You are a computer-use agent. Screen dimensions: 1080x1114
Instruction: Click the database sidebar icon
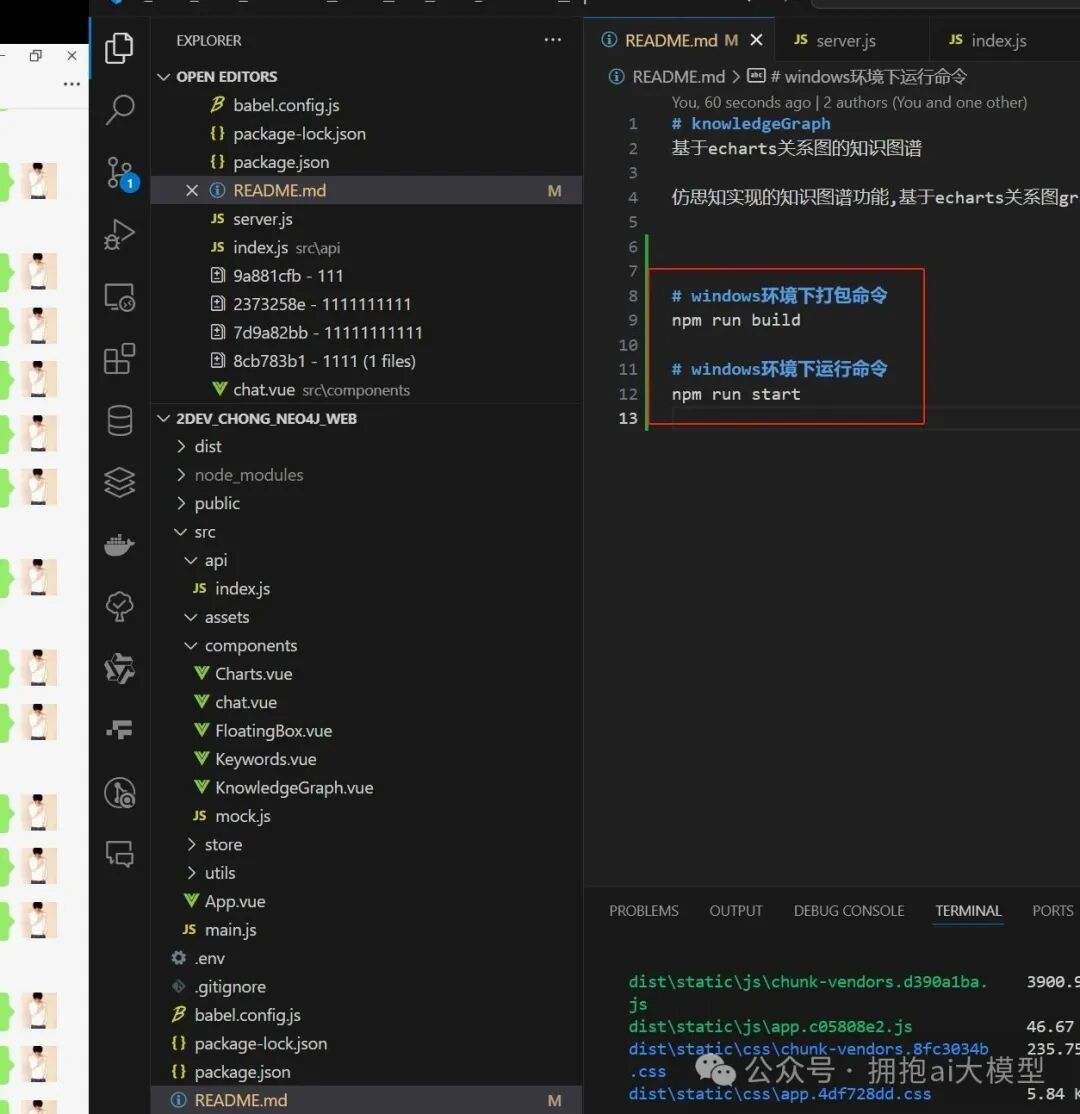tap(119, 420)
